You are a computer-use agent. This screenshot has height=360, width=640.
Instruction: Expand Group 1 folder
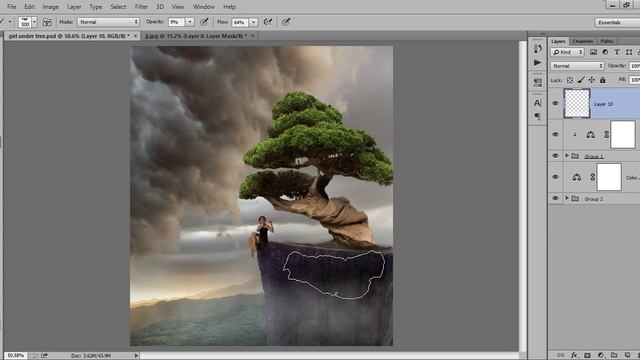point(567,156)
